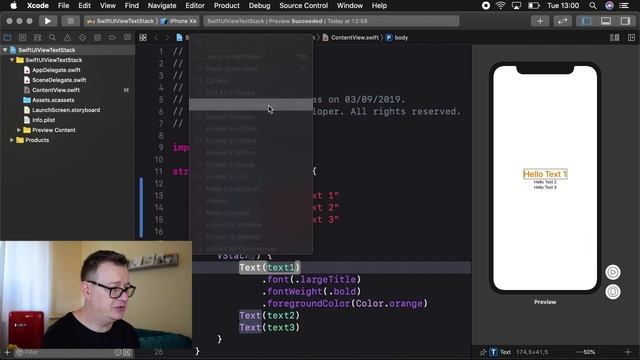Zoom out the preview canvas
This screenshot has width=640, height=360.
pos(578,352)
